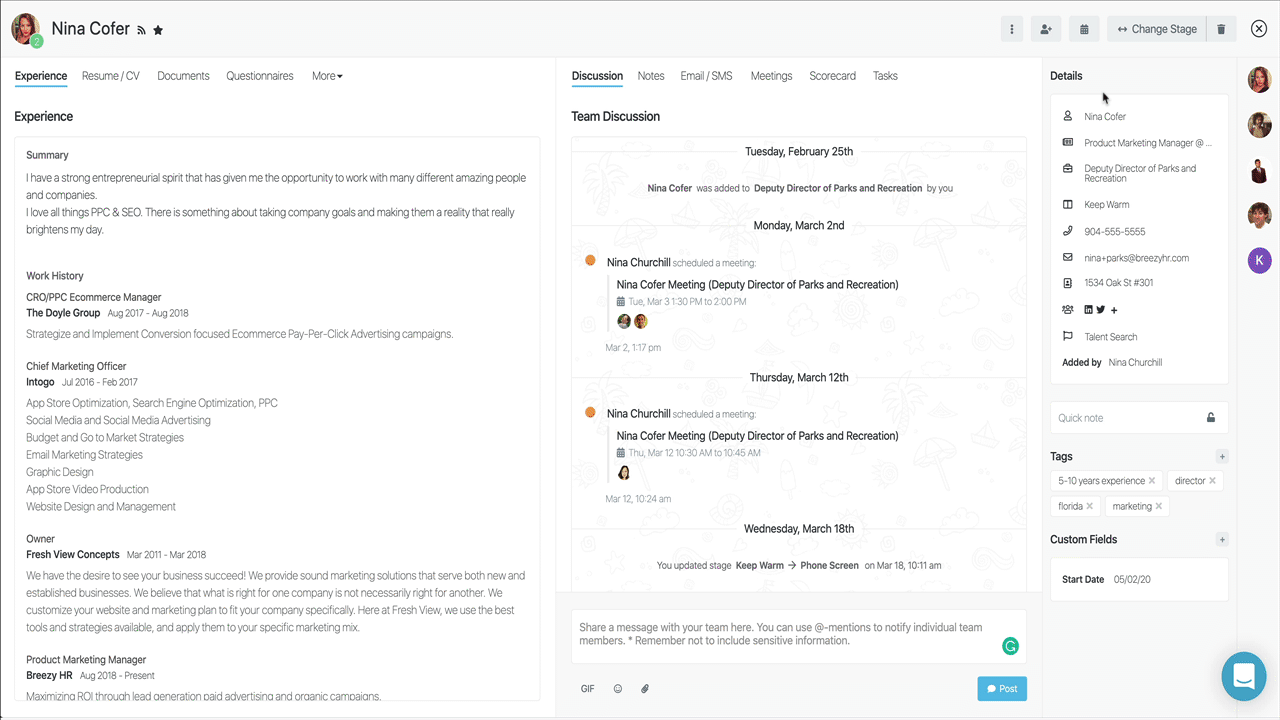Image resolution: width=1280 pixels, height=720 pixels.
Task: Open the March 12 Nina Cofer Meeting link
Action: (757, 436)
